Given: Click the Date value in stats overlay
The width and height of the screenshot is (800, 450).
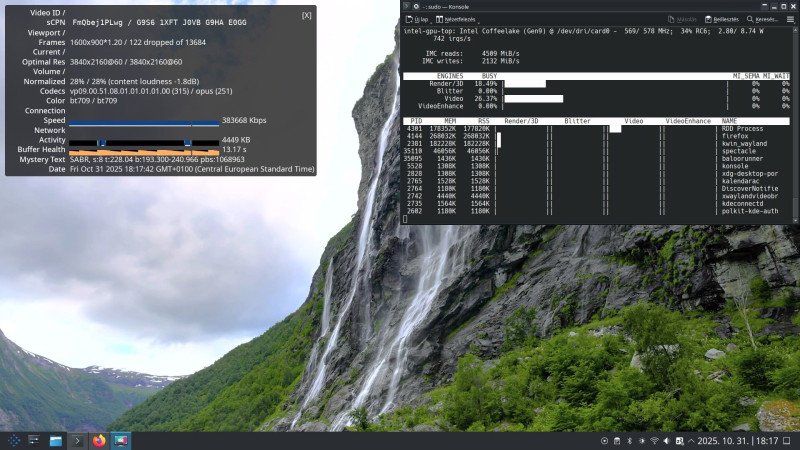Looking at the screenshot, I should (192, 169).
